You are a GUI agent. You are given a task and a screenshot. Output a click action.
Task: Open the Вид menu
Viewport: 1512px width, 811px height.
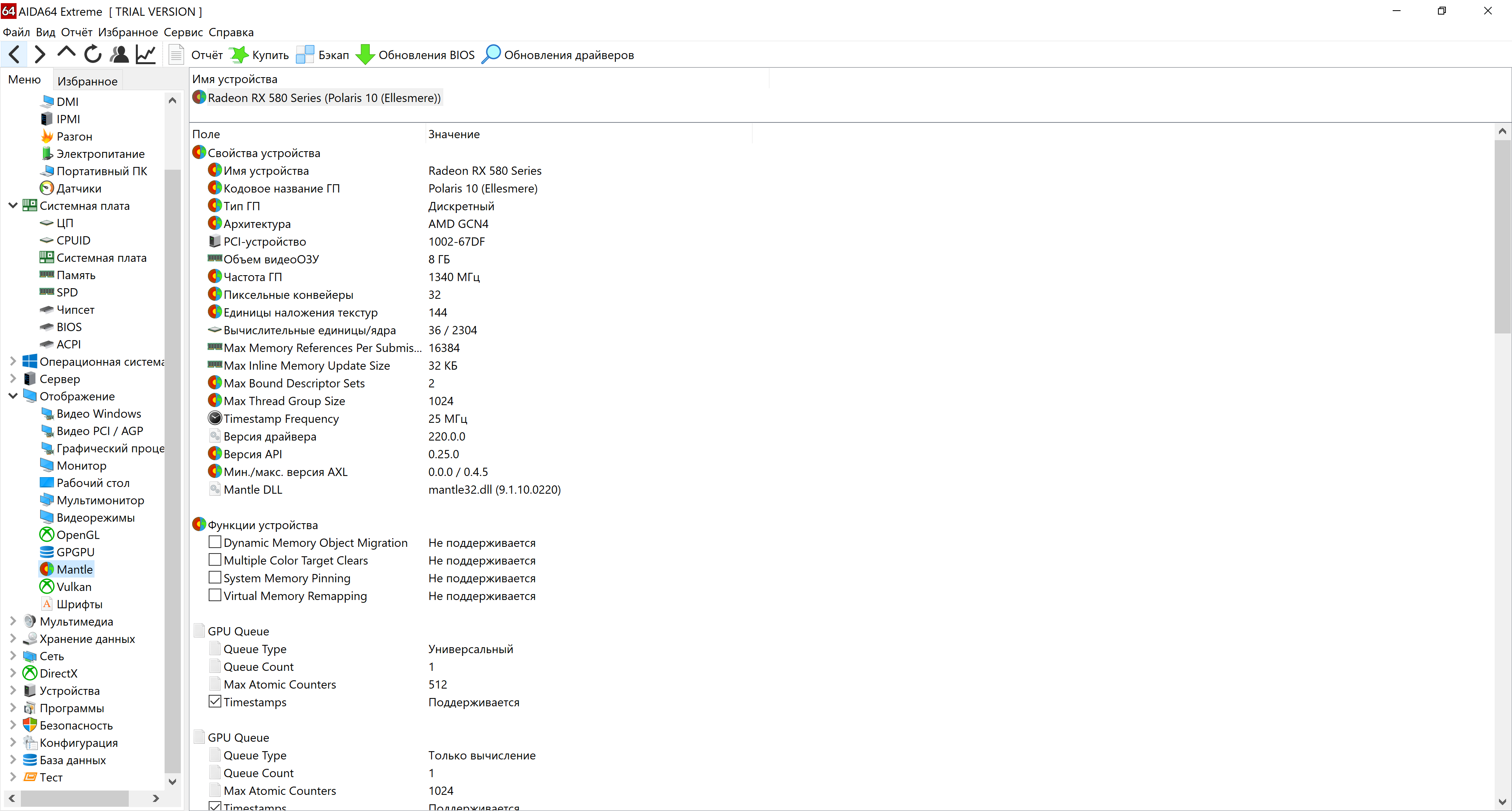coord(45,32)
